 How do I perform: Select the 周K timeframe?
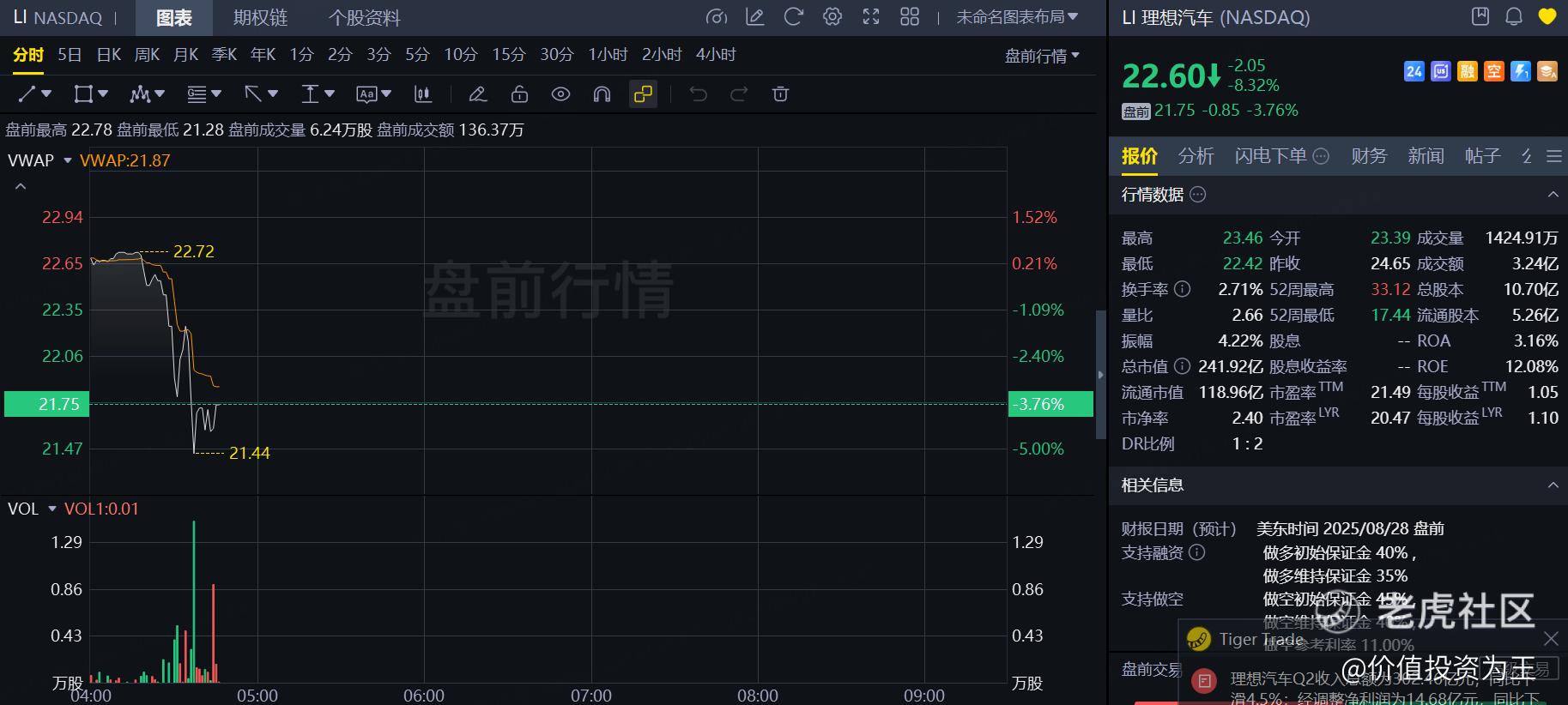pos(148,55)
